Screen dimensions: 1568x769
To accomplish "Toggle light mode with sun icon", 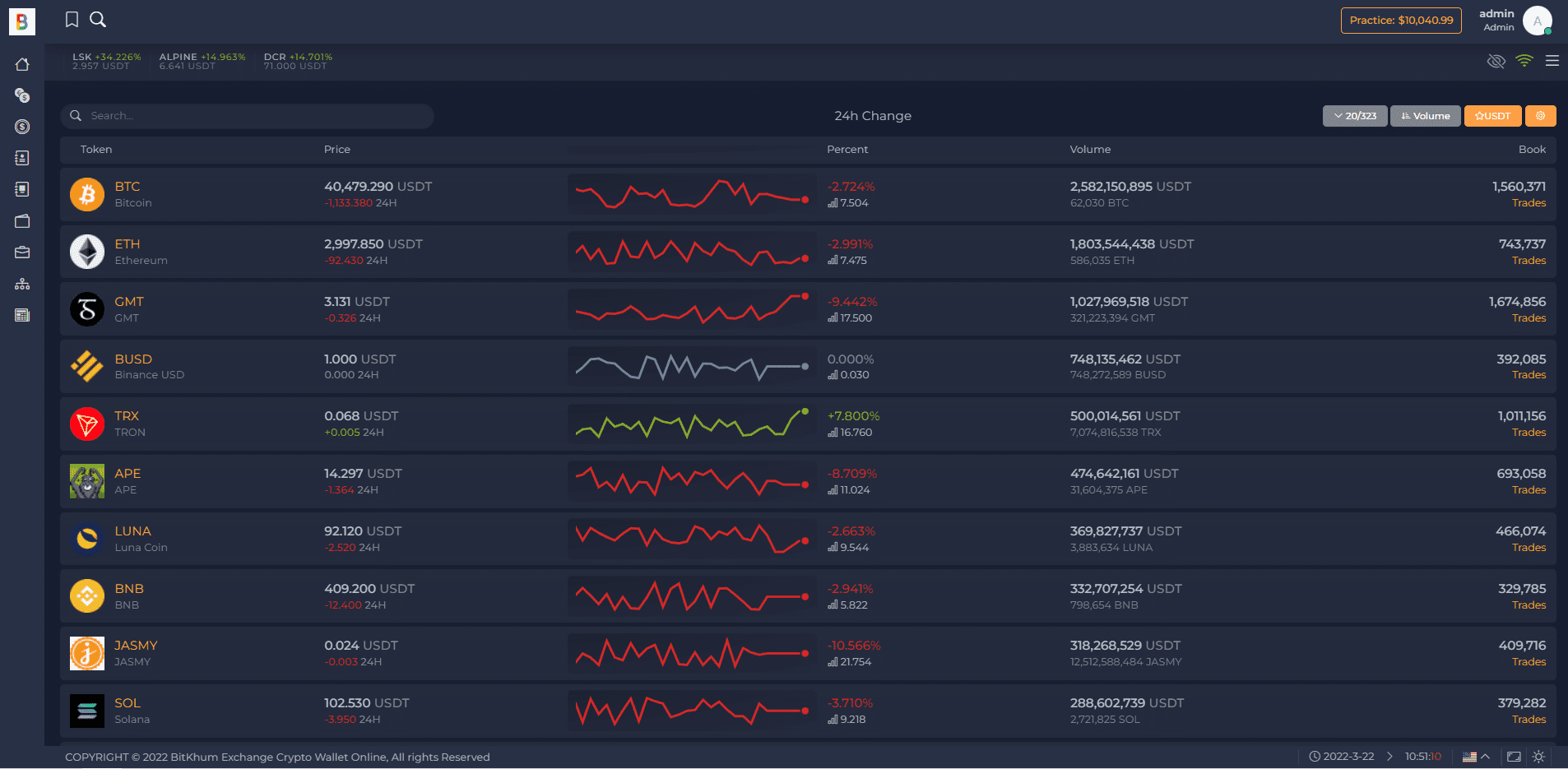I will click(x=1538, y=757).
